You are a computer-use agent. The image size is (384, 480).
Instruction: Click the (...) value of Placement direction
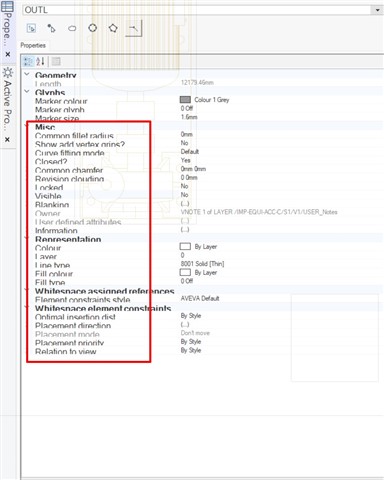pyautogui.click(x=185, y=325)
